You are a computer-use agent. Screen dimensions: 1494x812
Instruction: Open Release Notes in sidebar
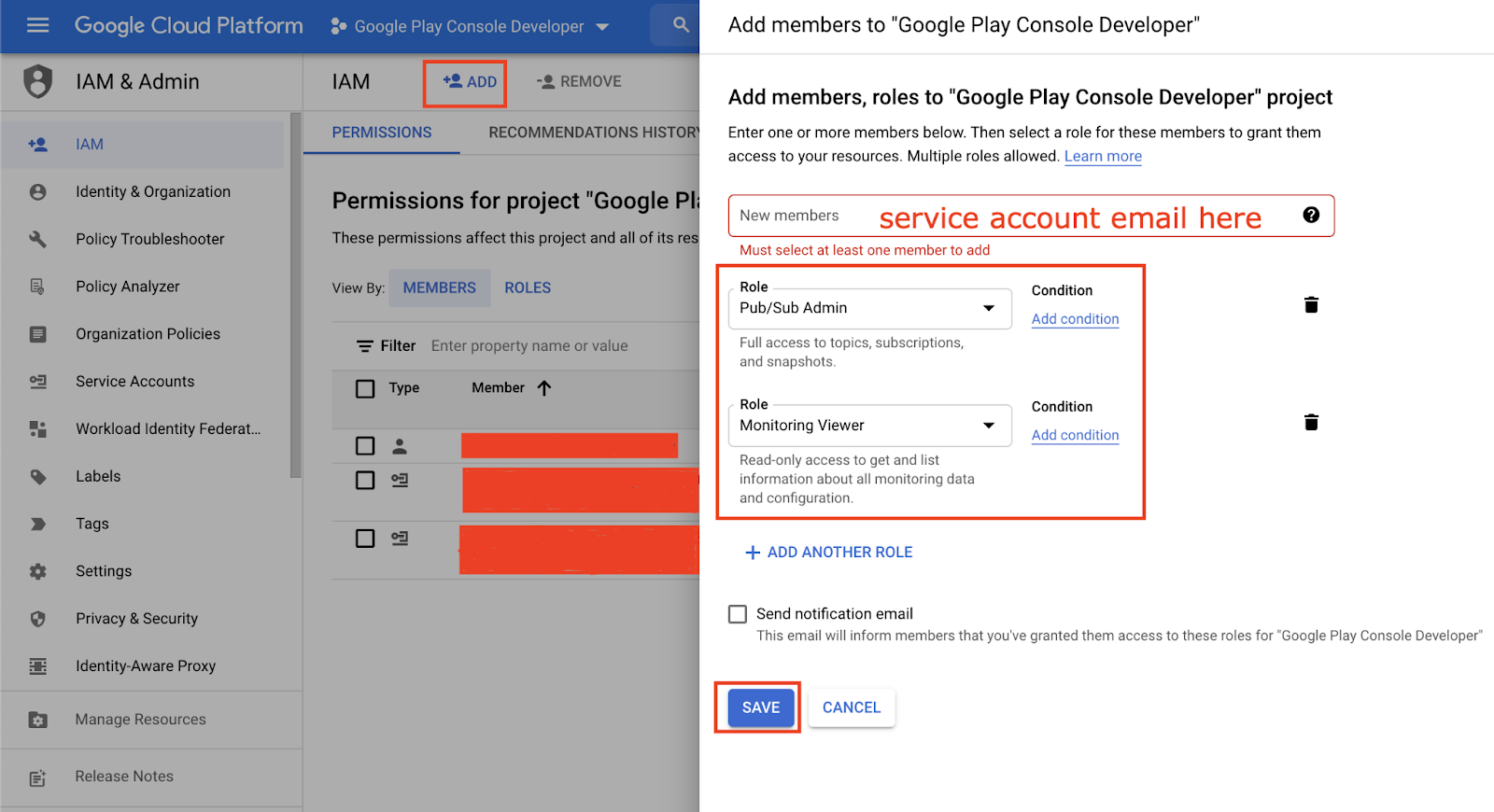click(x=124, y=777)
